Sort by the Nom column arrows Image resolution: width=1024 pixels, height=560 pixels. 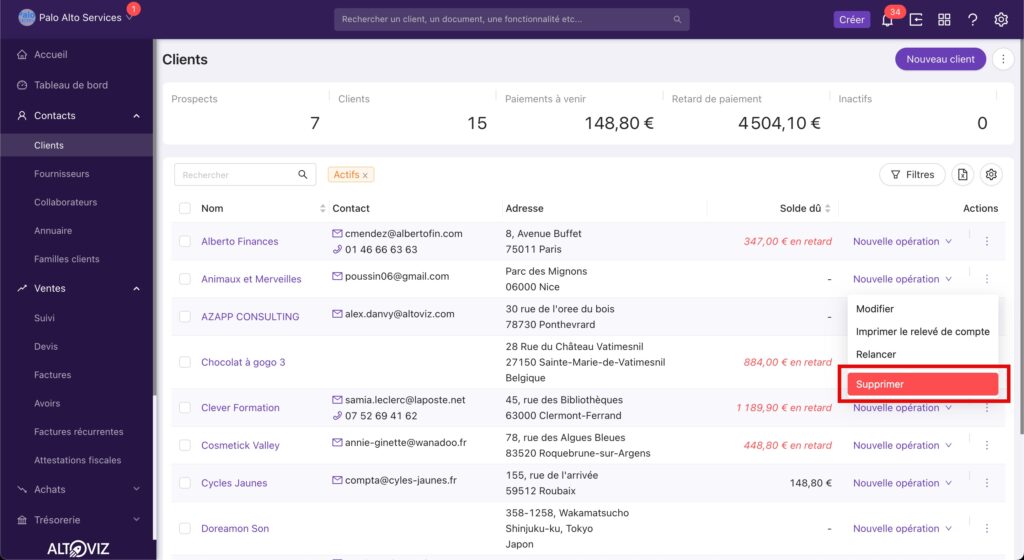click(322, 209)
